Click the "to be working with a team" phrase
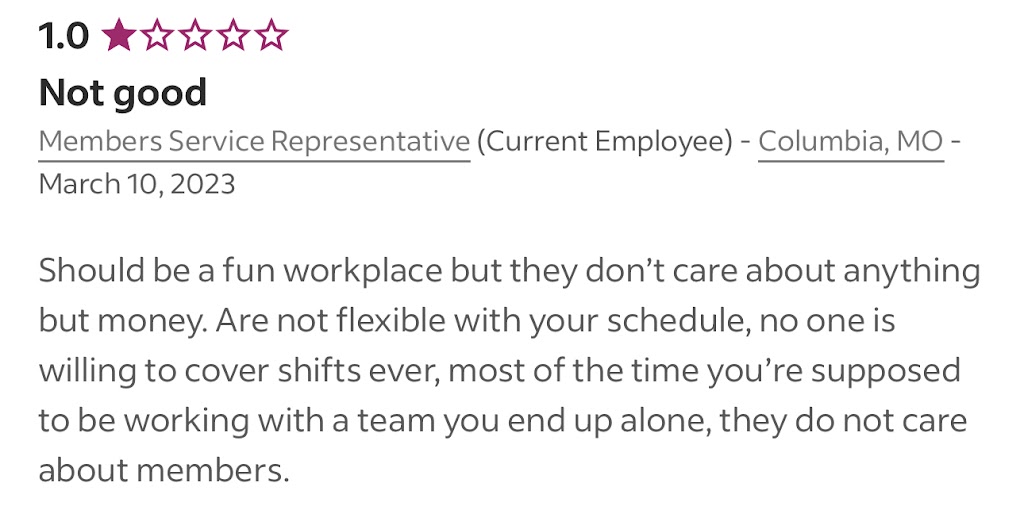Image resolution: width=1024 pixels, height=506 pixels. [233, 420]
